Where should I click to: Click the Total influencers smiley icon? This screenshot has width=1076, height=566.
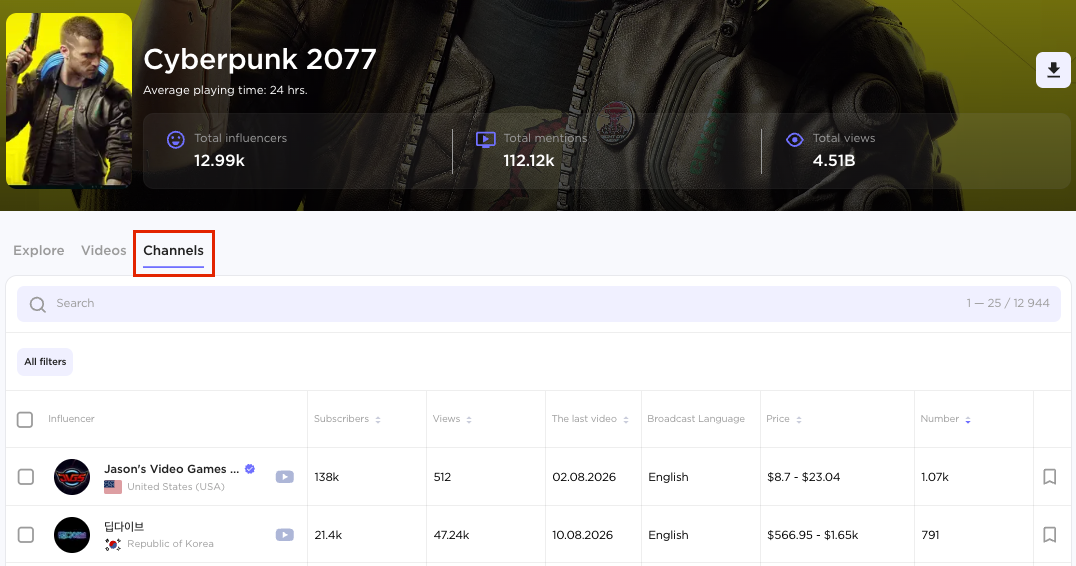point(176,140)
